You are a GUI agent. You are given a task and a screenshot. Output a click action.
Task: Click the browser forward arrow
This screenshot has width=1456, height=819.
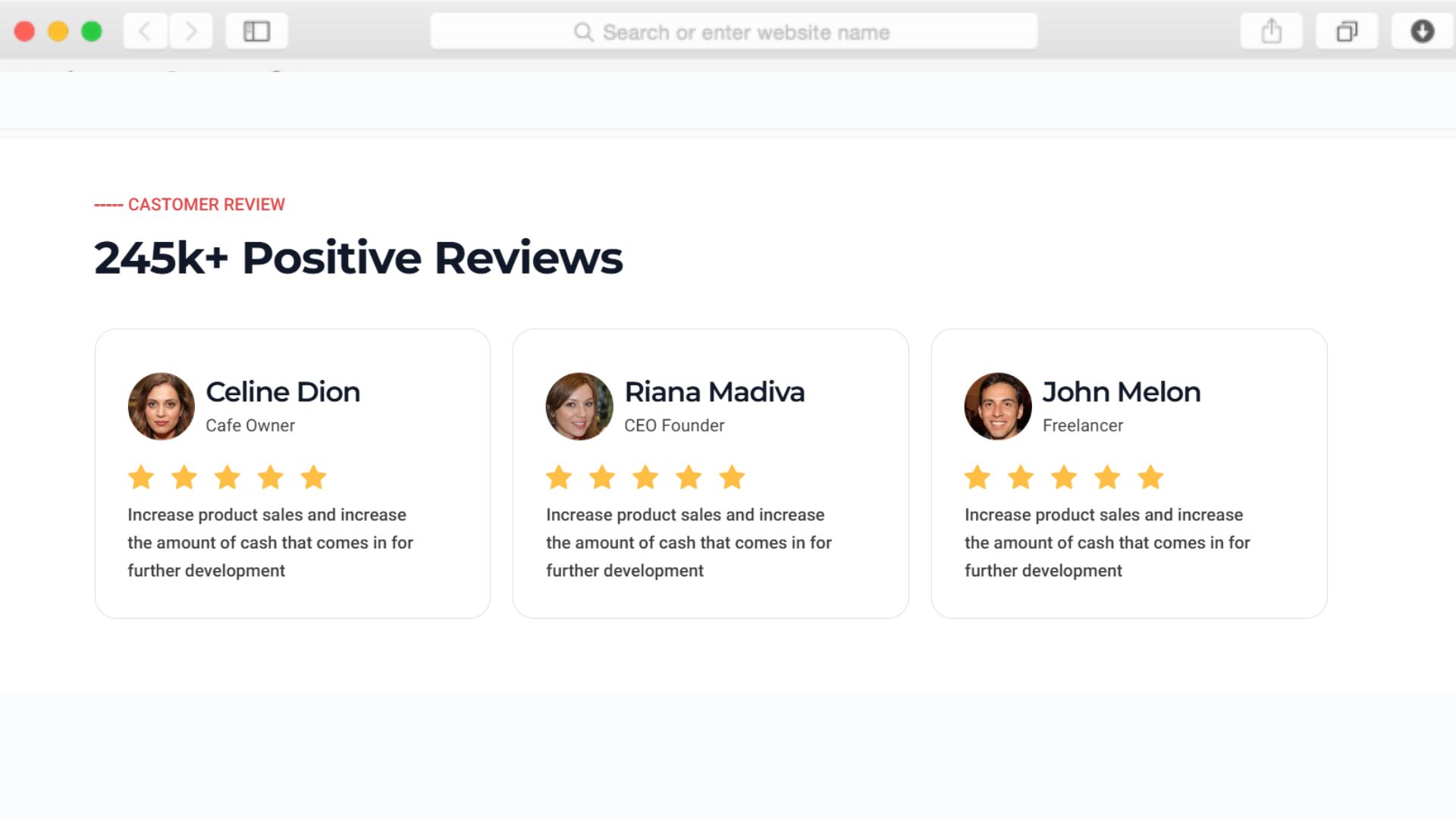pyautogui.click(x=191, y=31)
